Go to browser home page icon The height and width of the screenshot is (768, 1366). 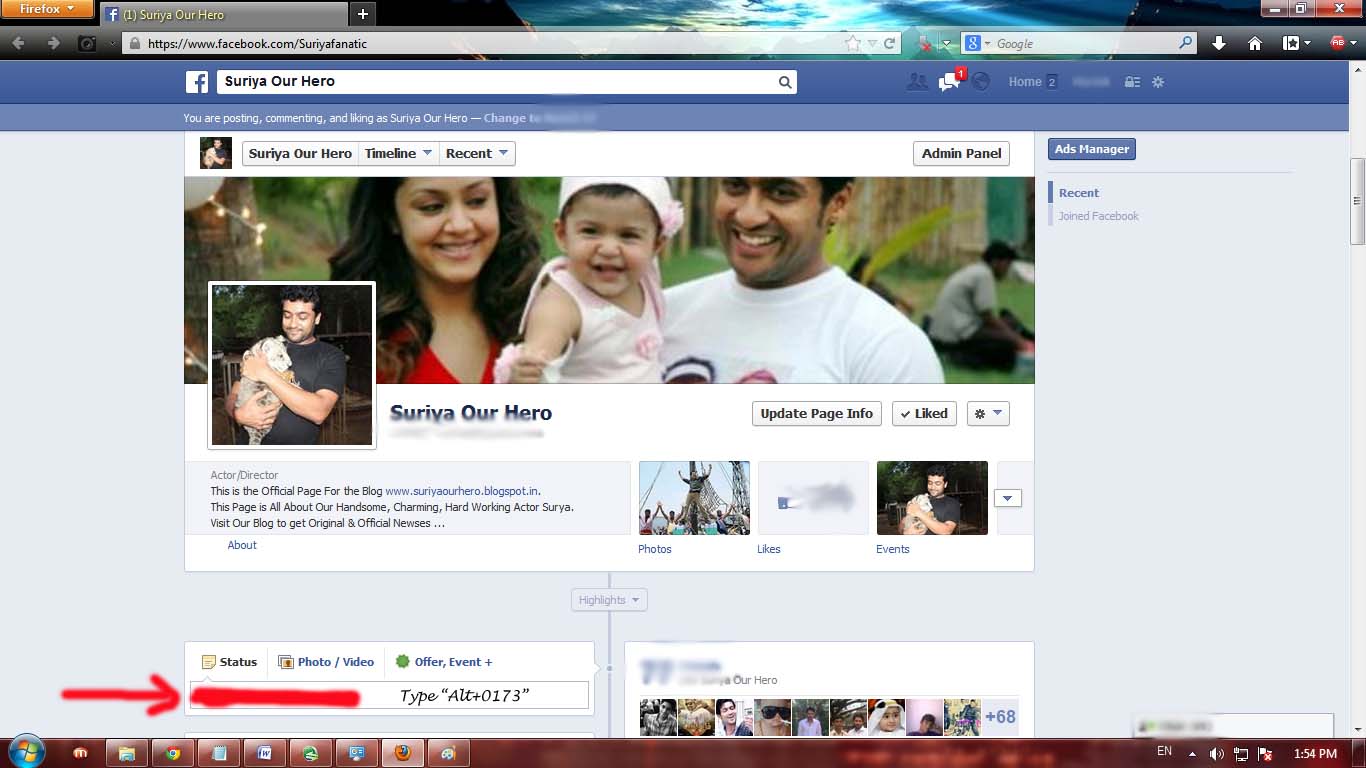(x=1255, y=43)
